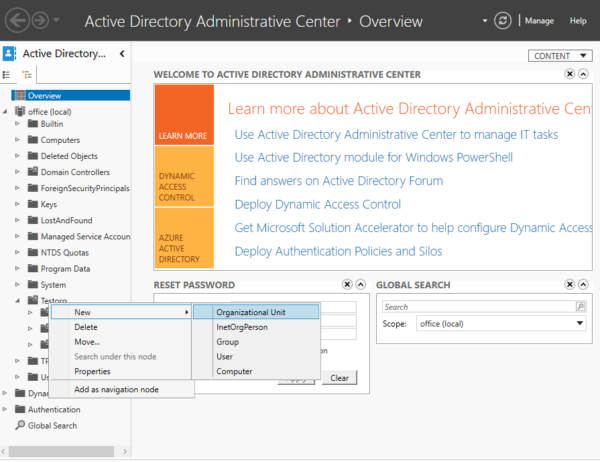Click the refresh icon in header
The image size is (600, 462).
coord(505,20)
